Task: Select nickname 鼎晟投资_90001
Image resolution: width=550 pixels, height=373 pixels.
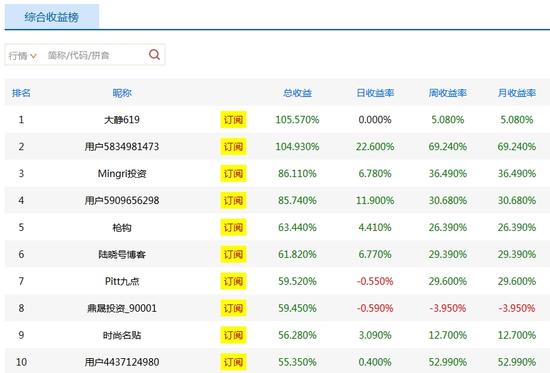Action: [x=122, y=308]
